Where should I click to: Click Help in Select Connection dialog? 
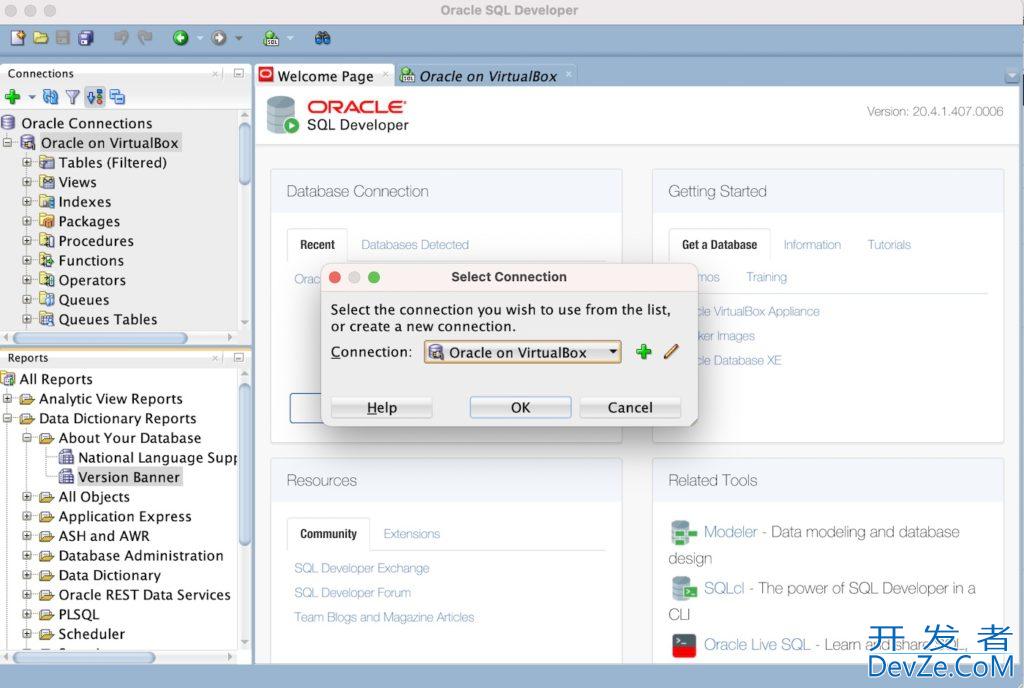(x=381, y=407)
